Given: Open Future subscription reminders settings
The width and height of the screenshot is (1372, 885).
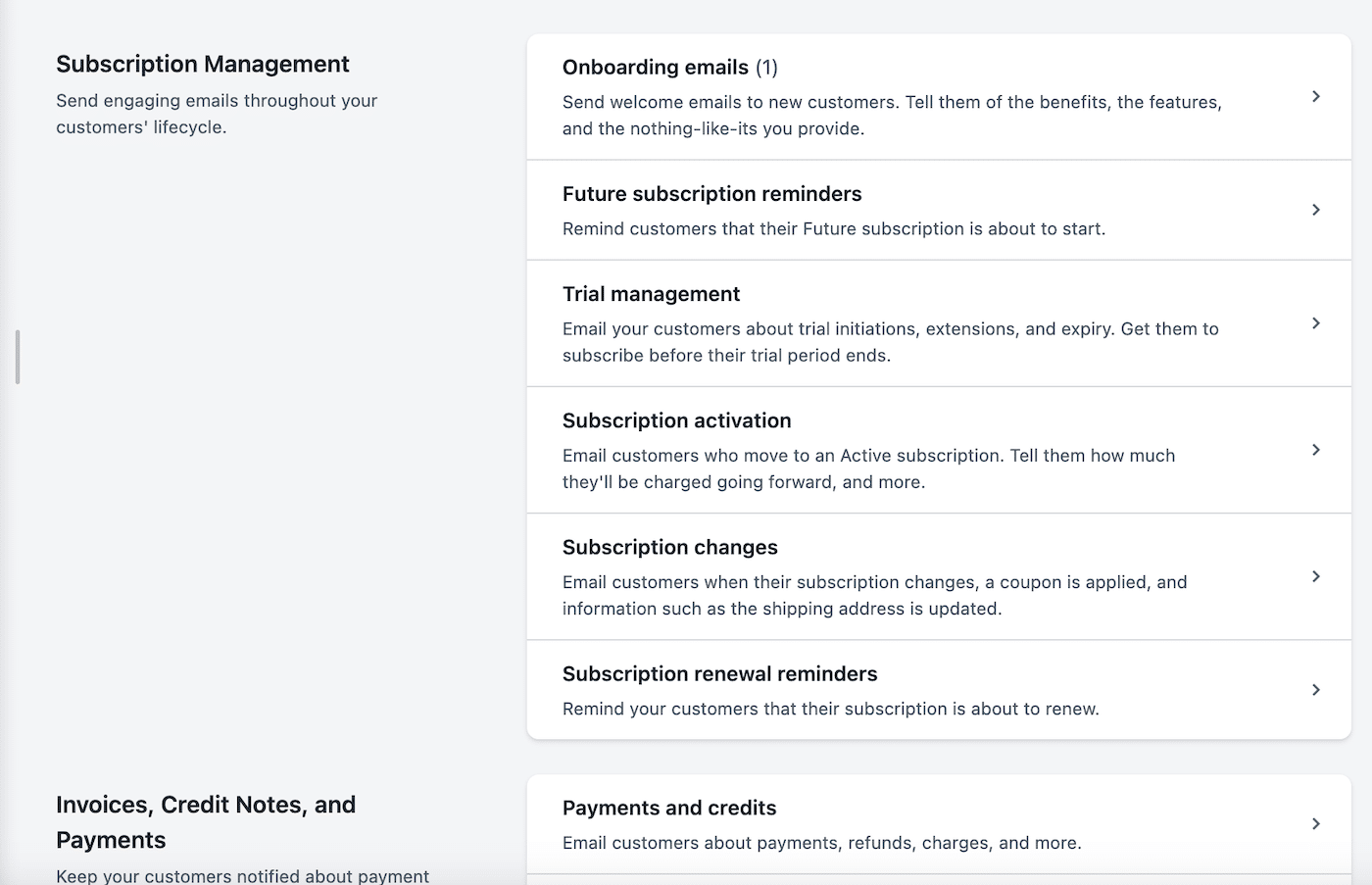Looking at the screenshot, I should tap(711, 193).
